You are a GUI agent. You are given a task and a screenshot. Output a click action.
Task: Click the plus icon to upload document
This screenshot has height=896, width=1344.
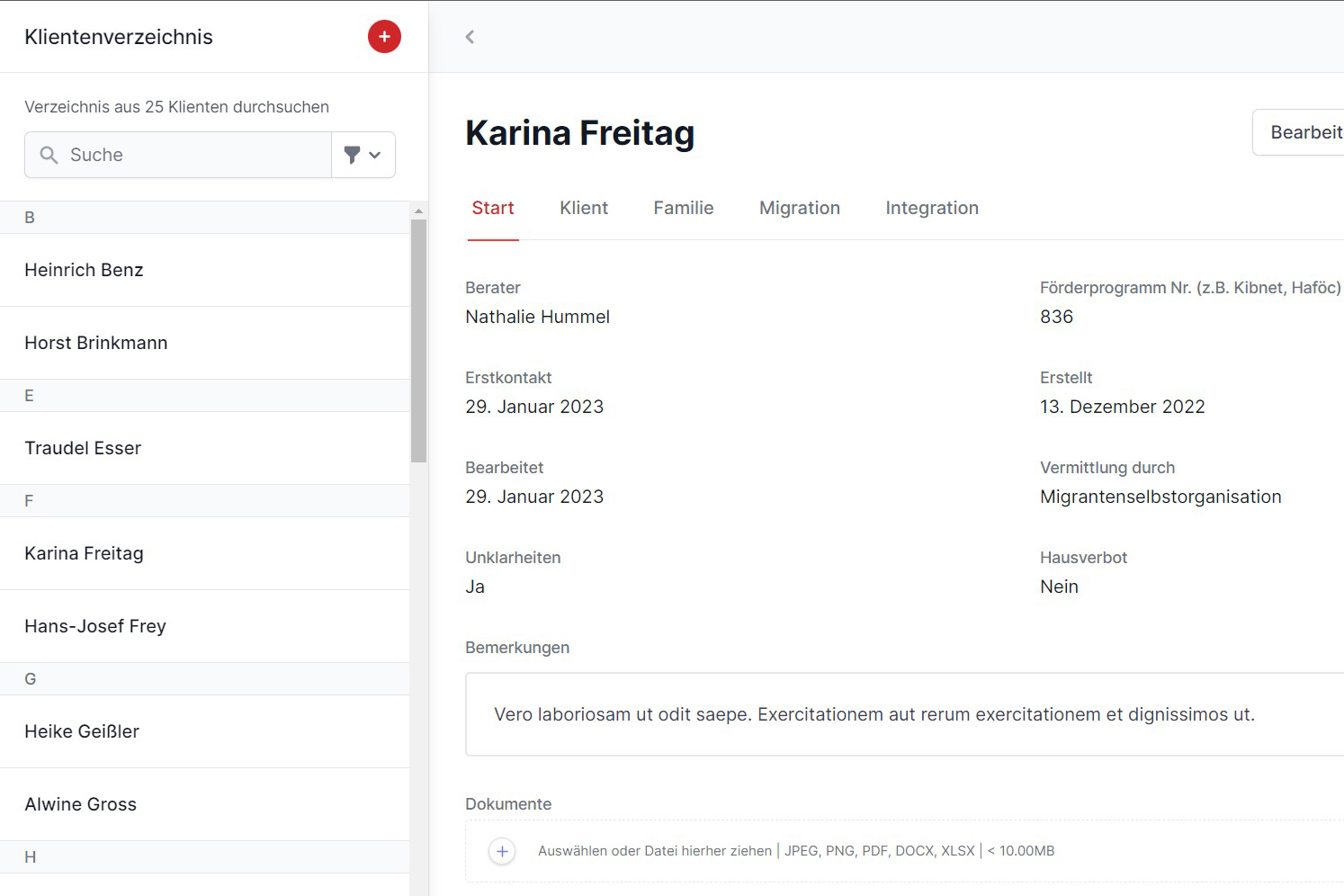pos(502,851)
